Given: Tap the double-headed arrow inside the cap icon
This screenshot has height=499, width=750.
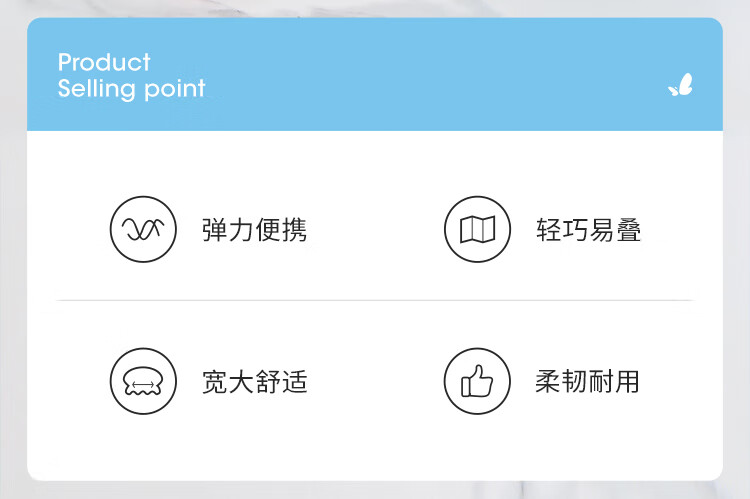Looking at the screenshot, I should (x=143, y=383).
